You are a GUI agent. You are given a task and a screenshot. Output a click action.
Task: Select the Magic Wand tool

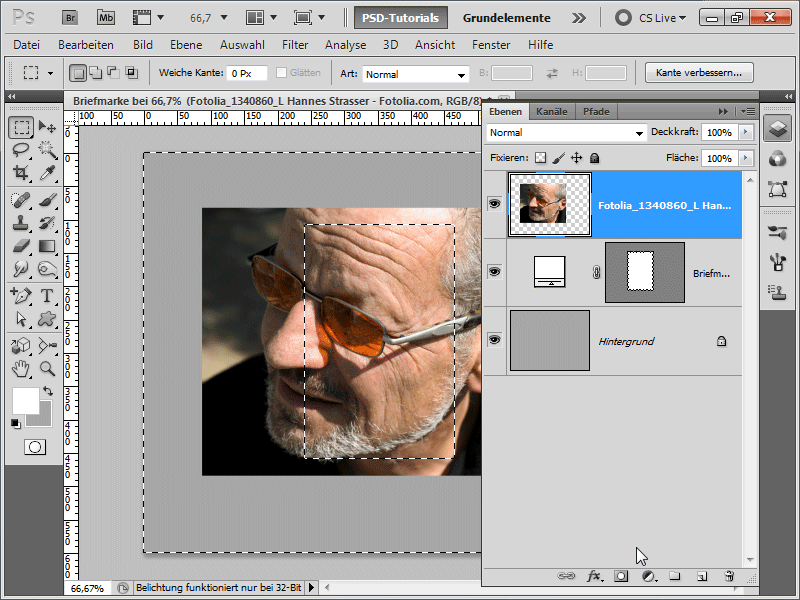coord(47,150)
